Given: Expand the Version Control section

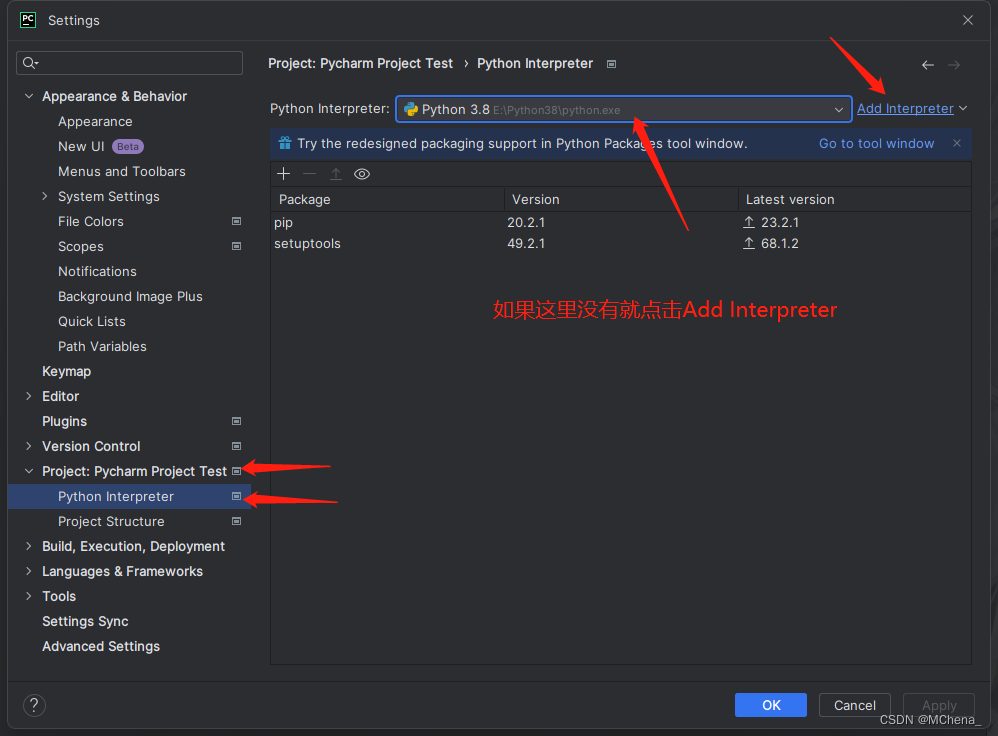Looking at the screenshot, I should (x=29, y=446).
